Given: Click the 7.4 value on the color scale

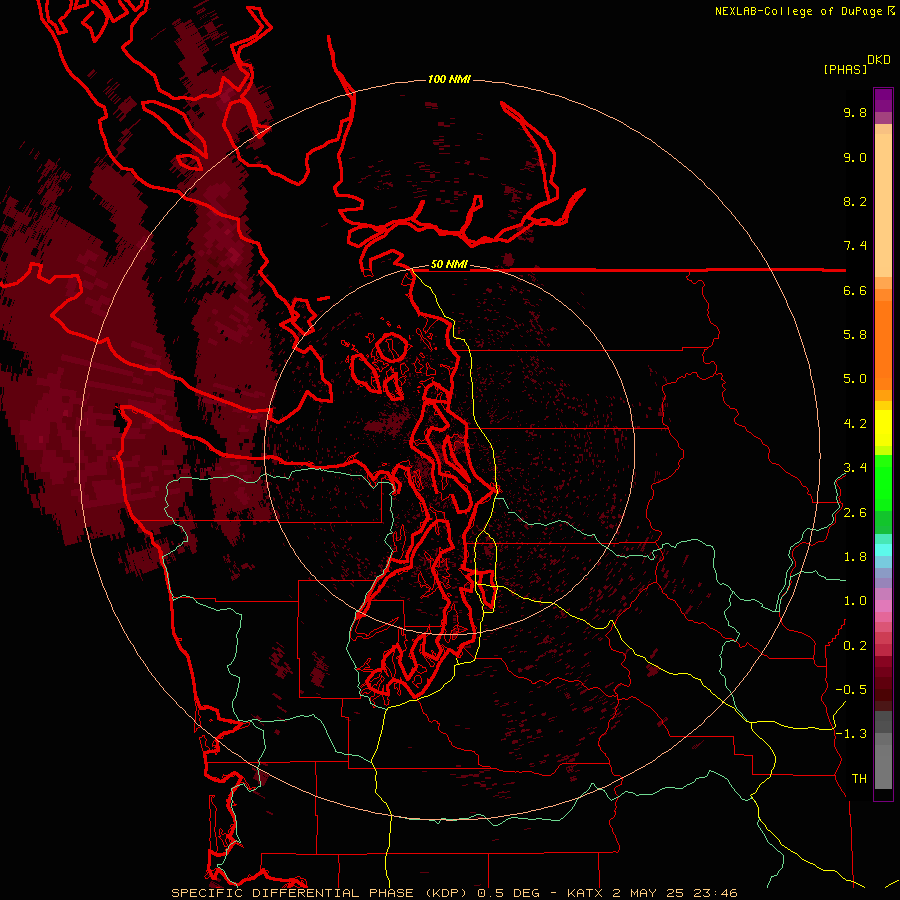Looking at the screenshot, I should point(855,246).
